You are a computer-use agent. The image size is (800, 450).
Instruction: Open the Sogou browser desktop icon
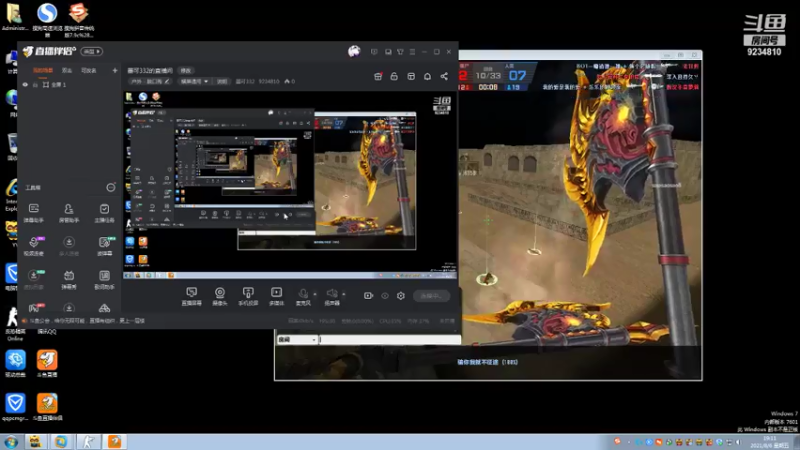[47, 19]
